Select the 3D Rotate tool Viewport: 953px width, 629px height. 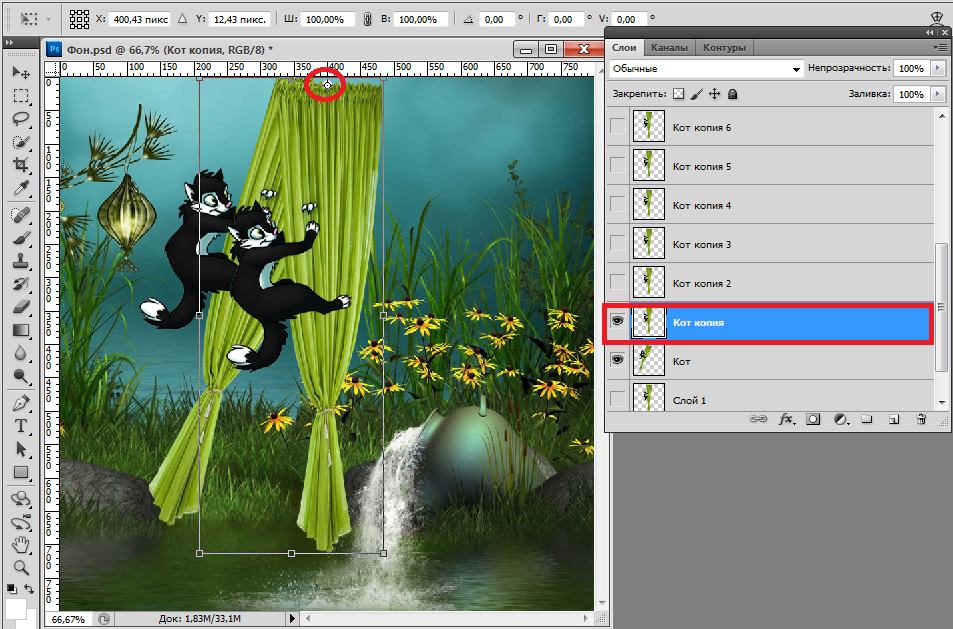pyautogui.click(x=21, y=499)
